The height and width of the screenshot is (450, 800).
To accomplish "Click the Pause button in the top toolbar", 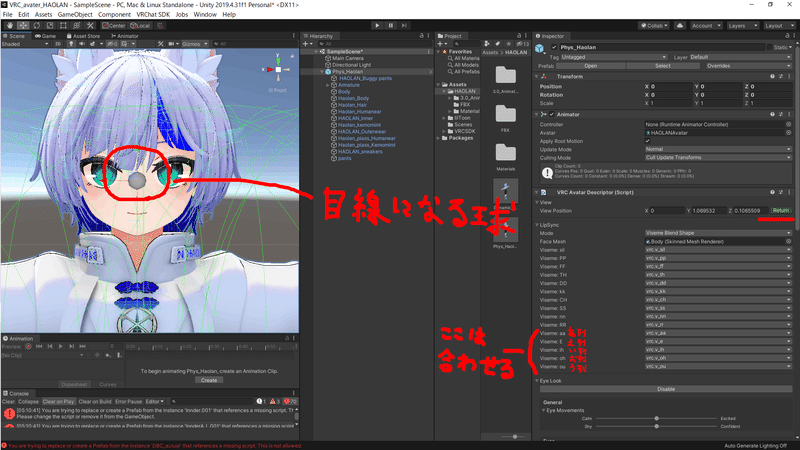I will [390, 26].
